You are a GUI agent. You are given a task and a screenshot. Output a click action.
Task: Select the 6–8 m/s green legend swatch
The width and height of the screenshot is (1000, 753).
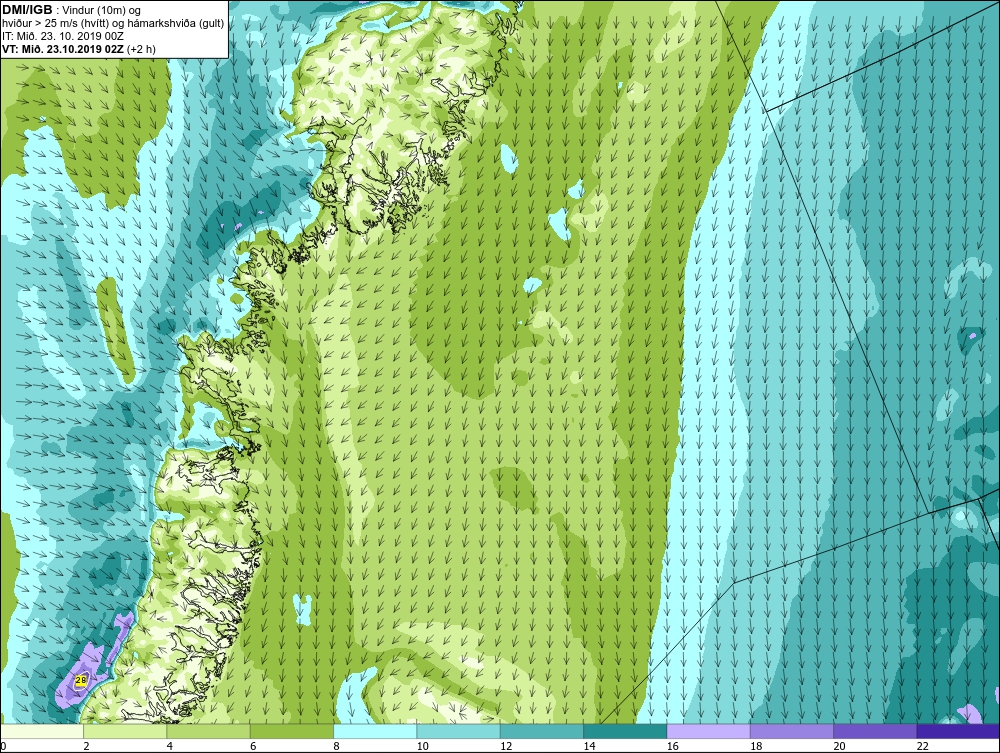tap(291, 731)
